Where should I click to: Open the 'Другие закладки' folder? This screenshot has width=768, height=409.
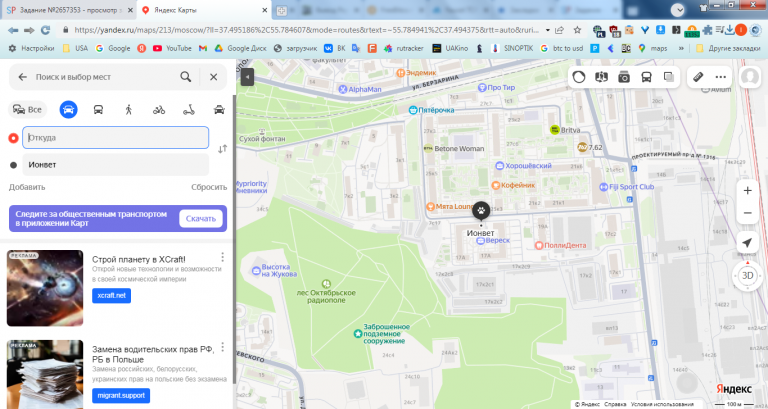[728, 48]
